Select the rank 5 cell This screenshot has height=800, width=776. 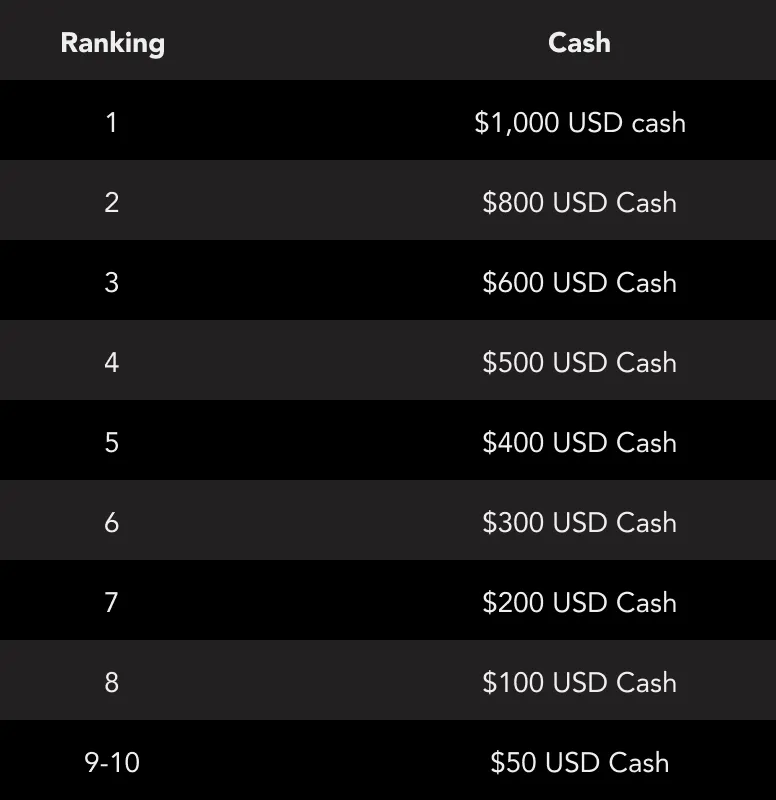(111, 443)
